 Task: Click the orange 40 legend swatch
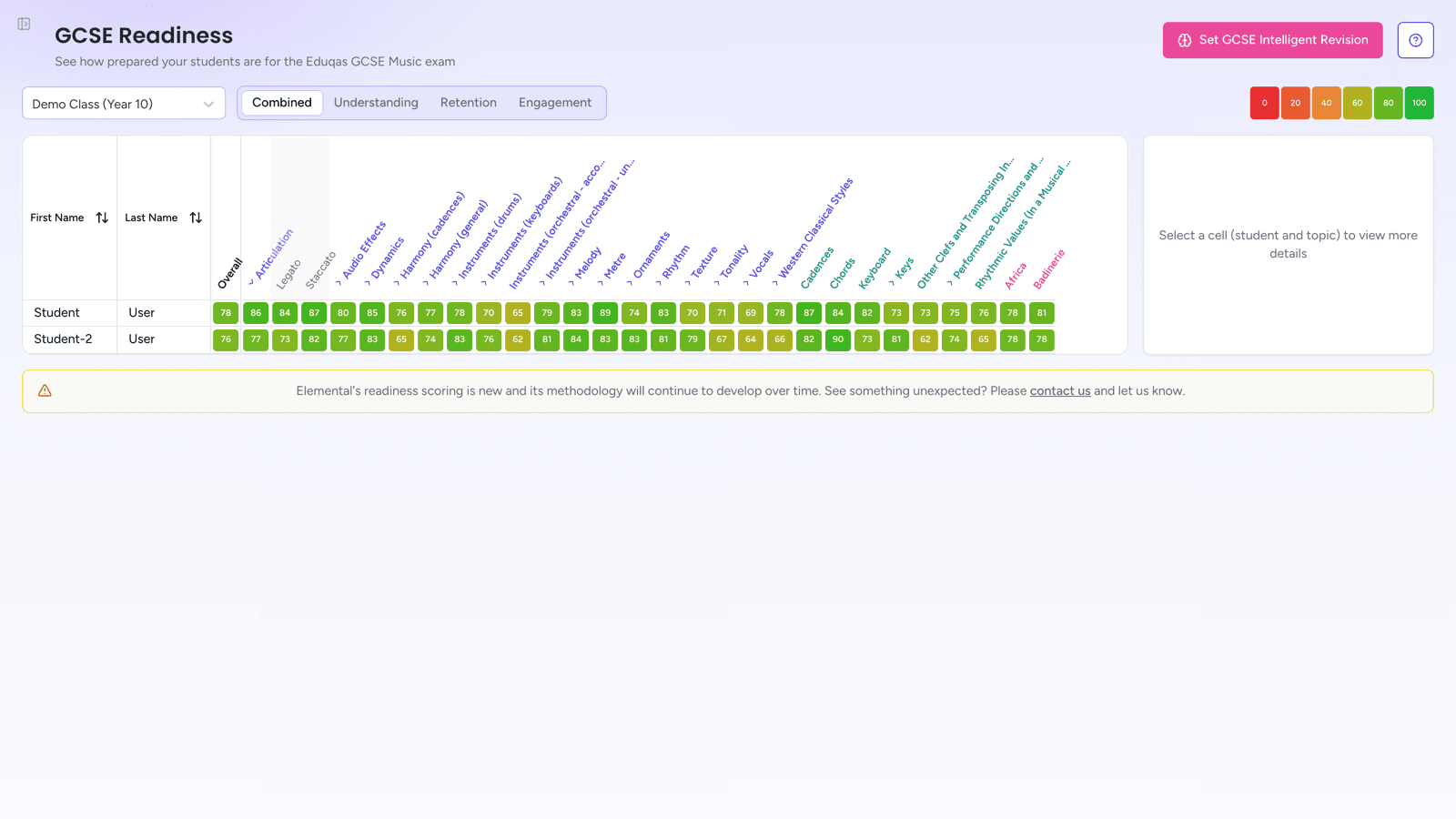pyautogui.click(x=1327, y=103)
